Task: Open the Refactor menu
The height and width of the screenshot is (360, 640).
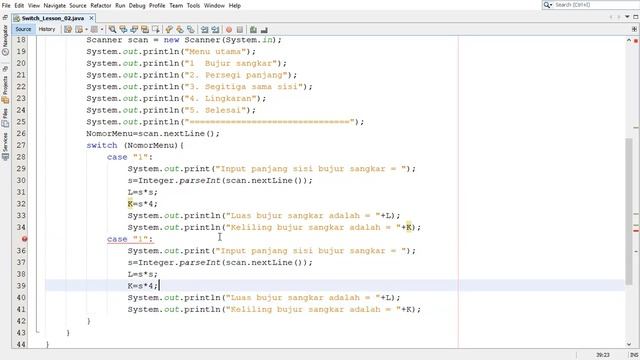Action: pos(101,5)
